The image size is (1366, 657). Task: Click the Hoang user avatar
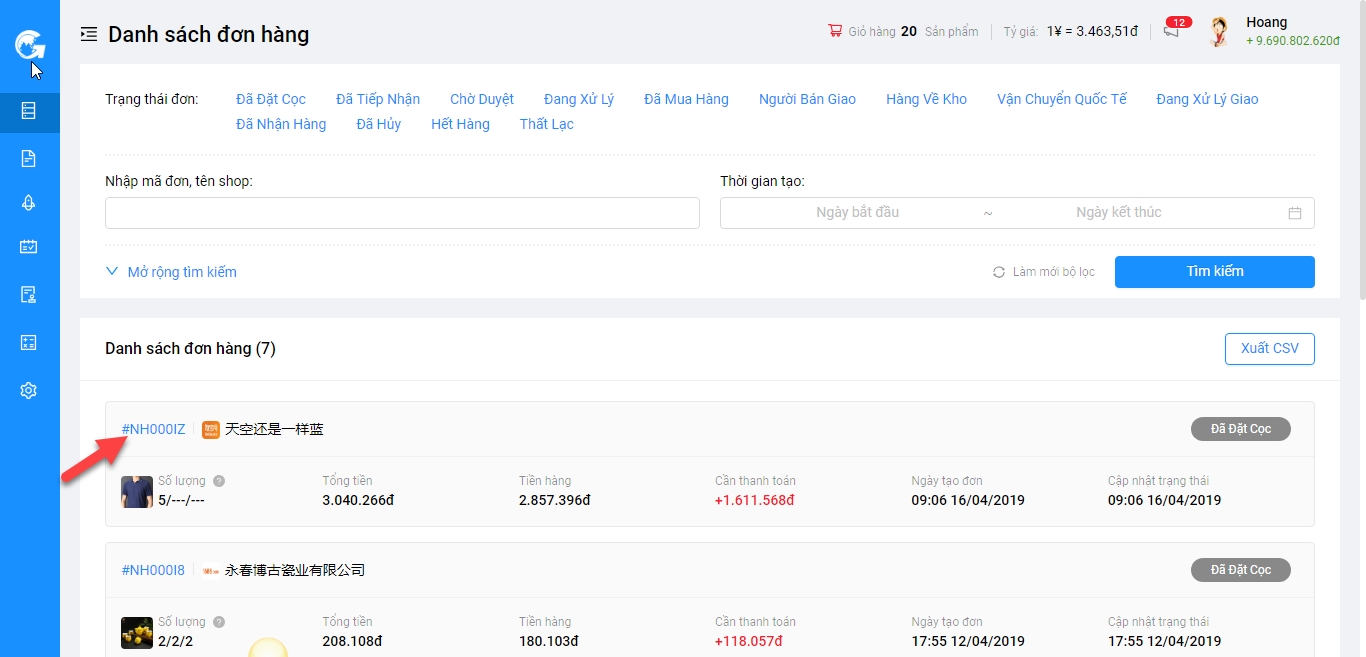click(1218, 32)
